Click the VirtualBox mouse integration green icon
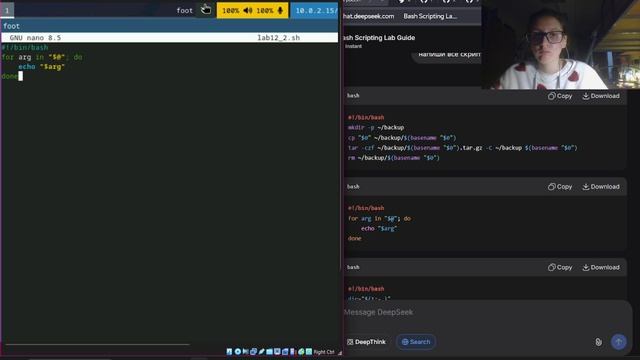 pyautogui.click(x=301, y=351)
